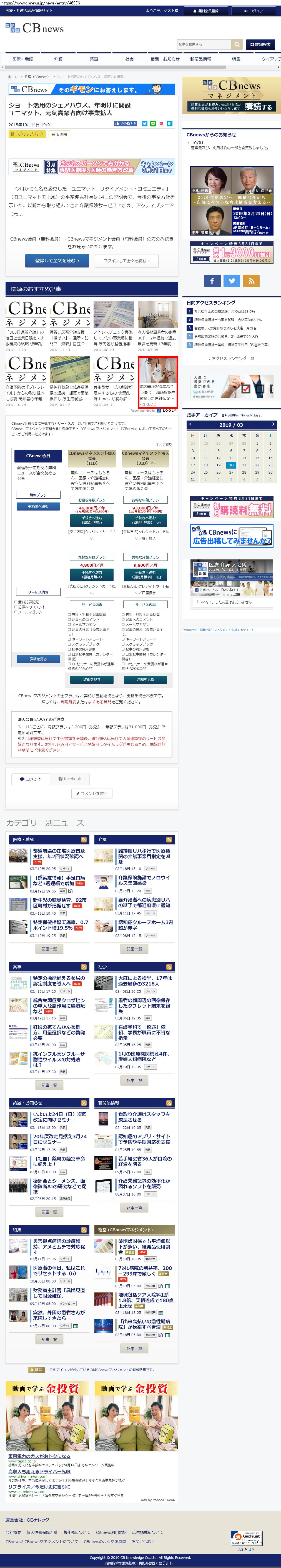The width and height of the screenshot is (281, 1568).
Task: Share the article with the LINE icon
Action: coord(153,124)
